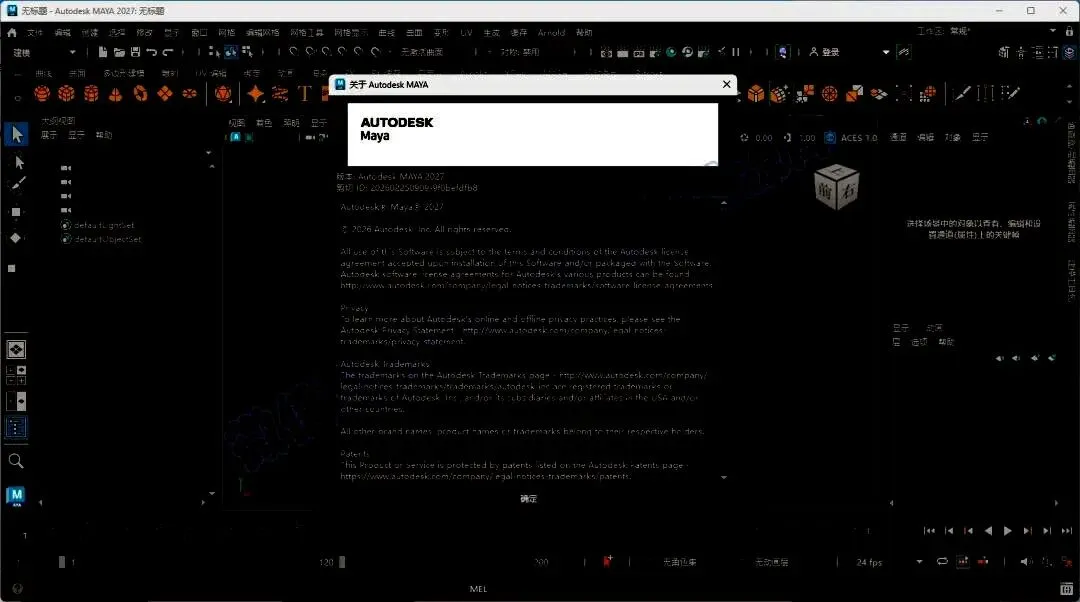Create a polygon sphere from shelf
The image size is (1080, 602).
(x=42, y=93)
